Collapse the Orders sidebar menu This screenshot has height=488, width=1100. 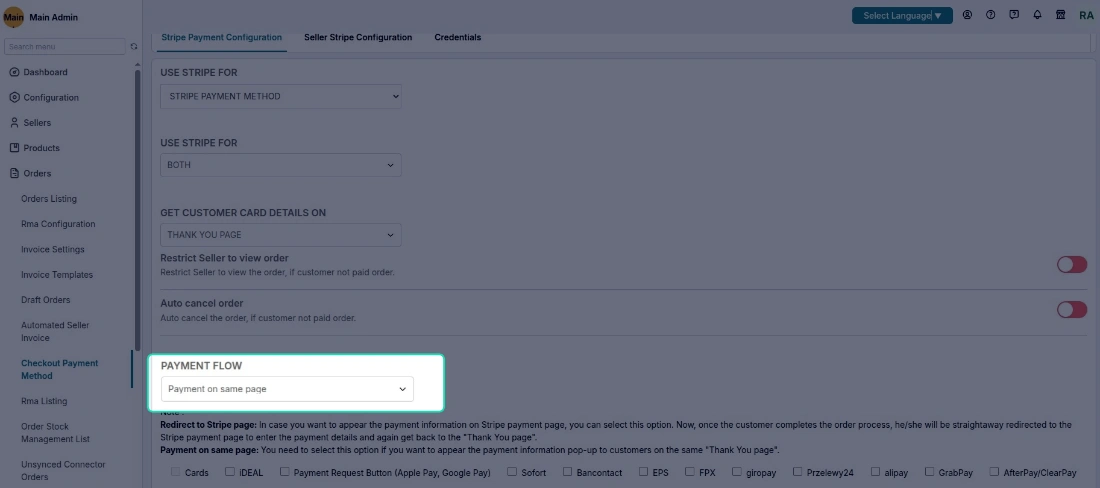(x=37, y=173)
